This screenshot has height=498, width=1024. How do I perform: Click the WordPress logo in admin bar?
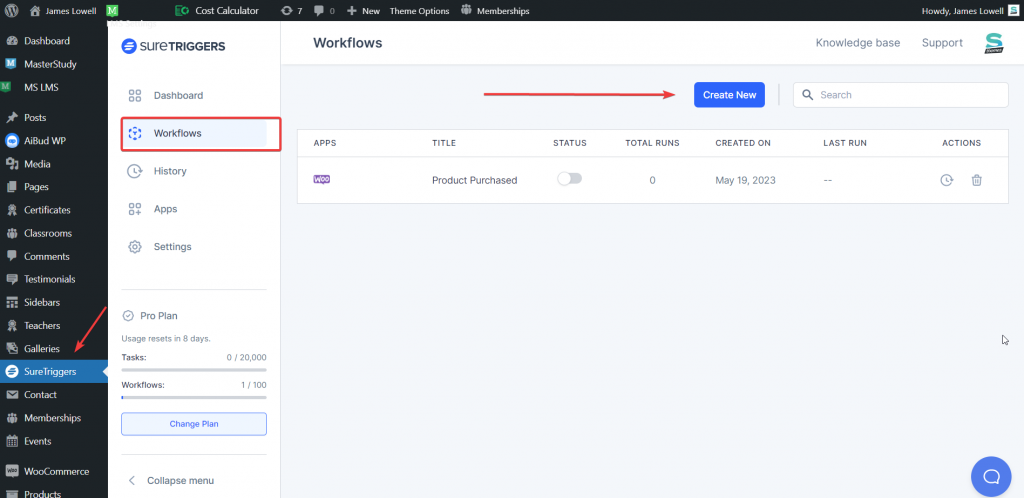pos(14,10)
